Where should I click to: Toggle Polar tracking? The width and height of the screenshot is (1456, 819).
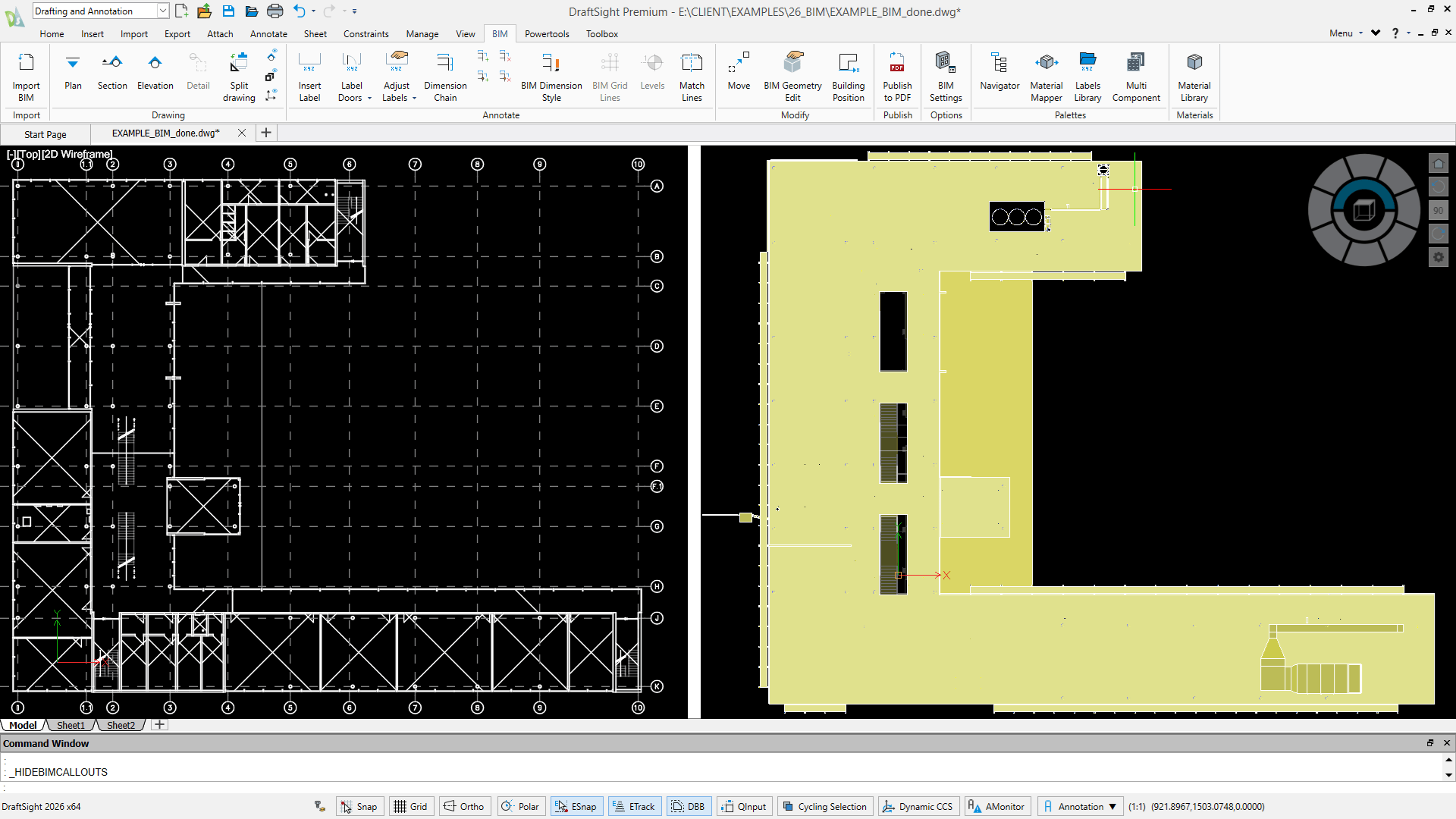click(521, 806)
